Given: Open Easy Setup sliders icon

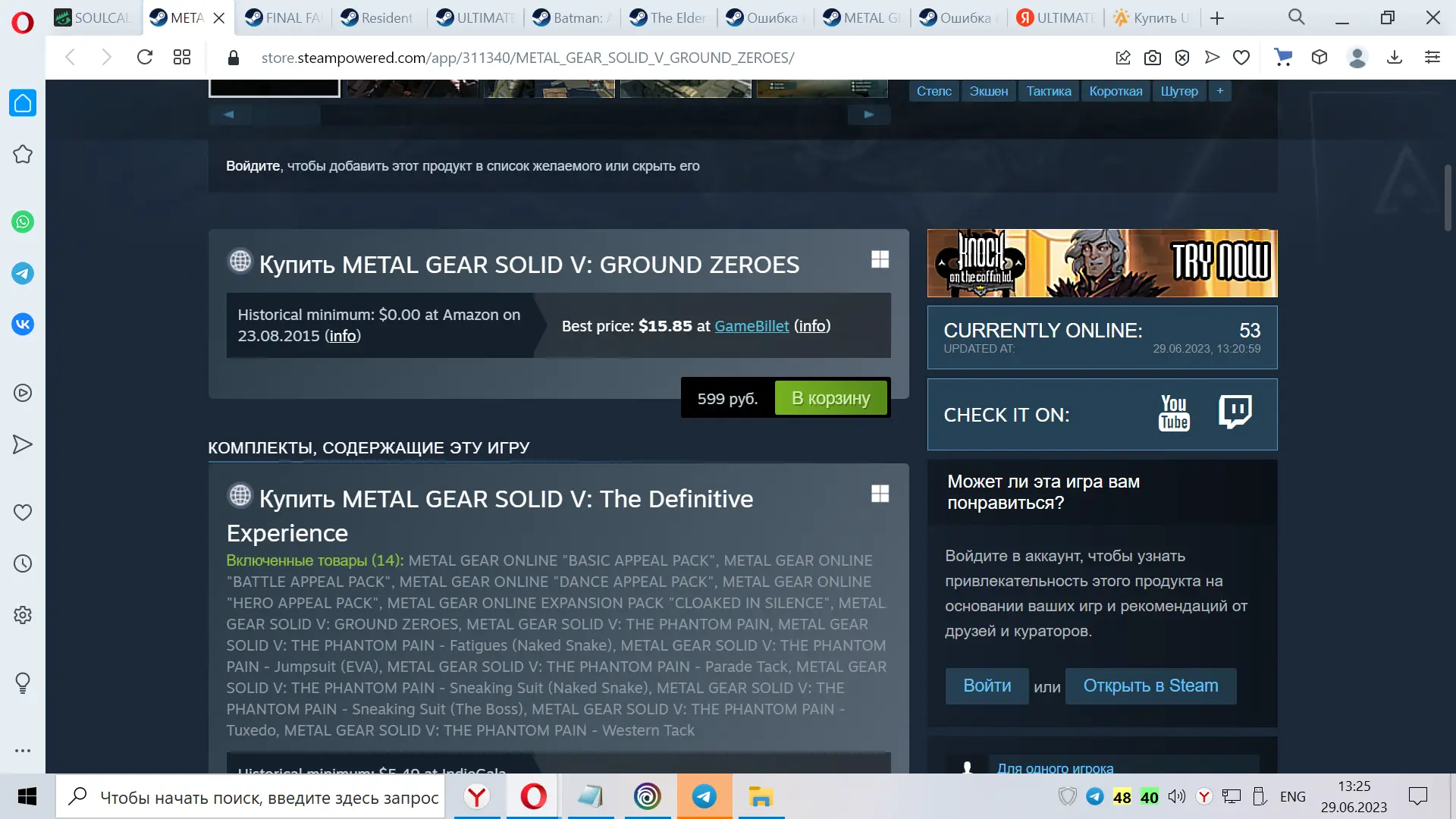Looking at the screenshot, I should tap(1432, 58).
